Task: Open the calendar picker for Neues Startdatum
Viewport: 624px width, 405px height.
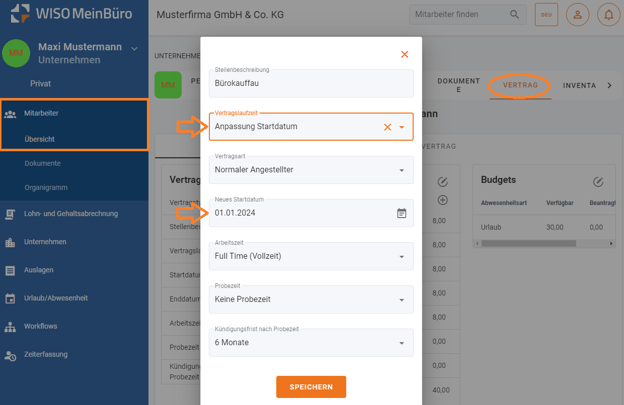Action: click(x=401, y=213)
